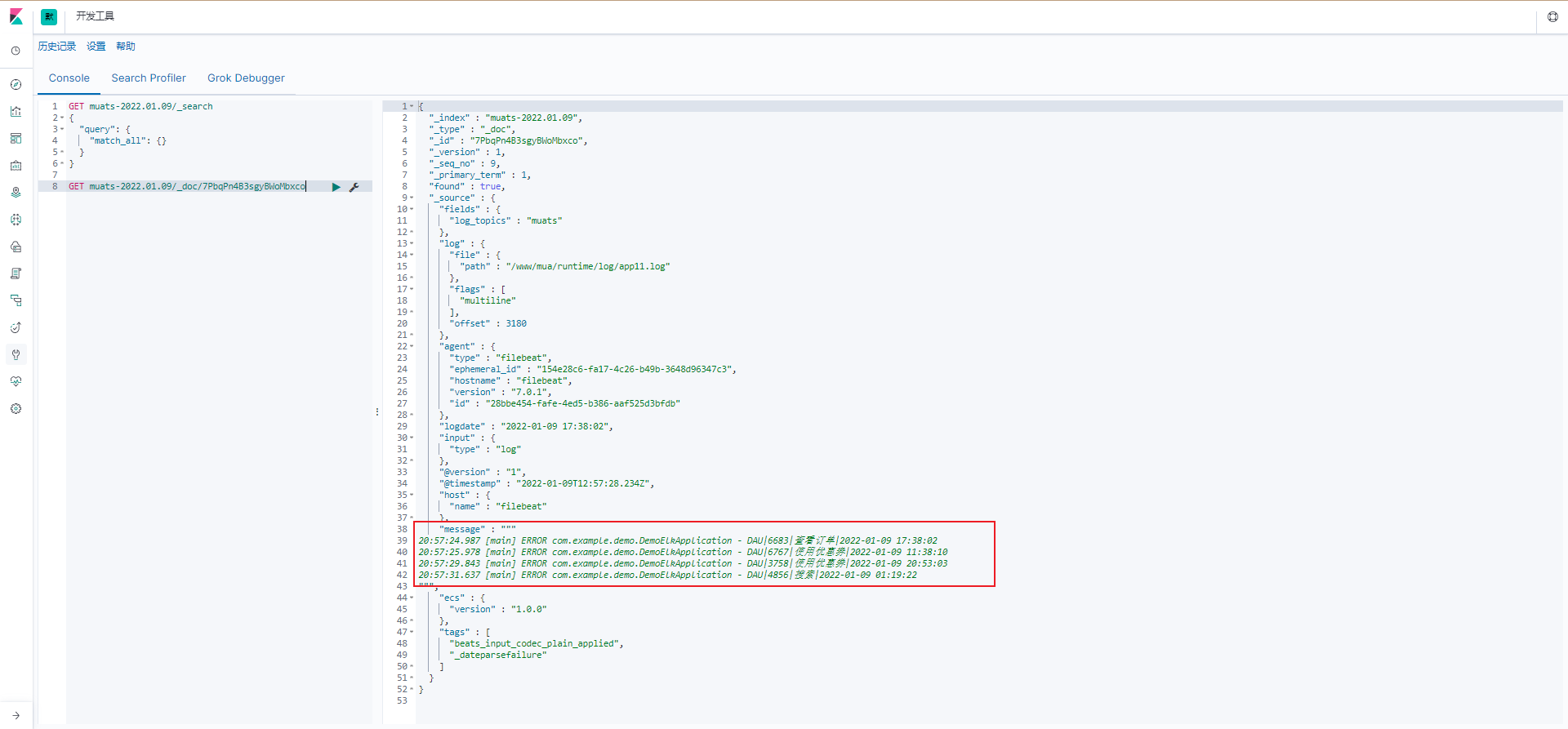Click the path /www/mua/runtime/log/app11.log
The width and height of the screenshot is (1568, 729).
[x=587, y=266]
